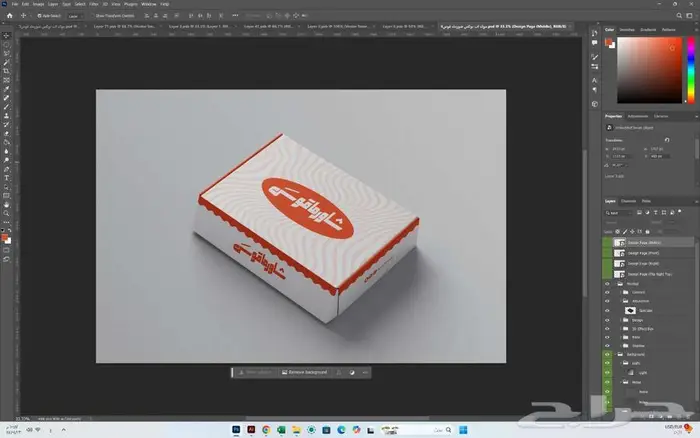The width and height of the screenshot is (700, 438).
Task: Toggle layer filtering on/off switch
Action: [x=680, y=212]
